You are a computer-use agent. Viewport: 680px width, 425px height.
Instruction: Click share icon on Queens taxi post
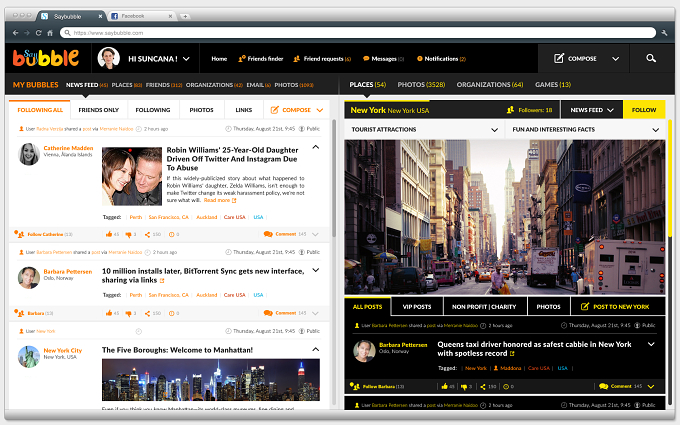[483, 387]
